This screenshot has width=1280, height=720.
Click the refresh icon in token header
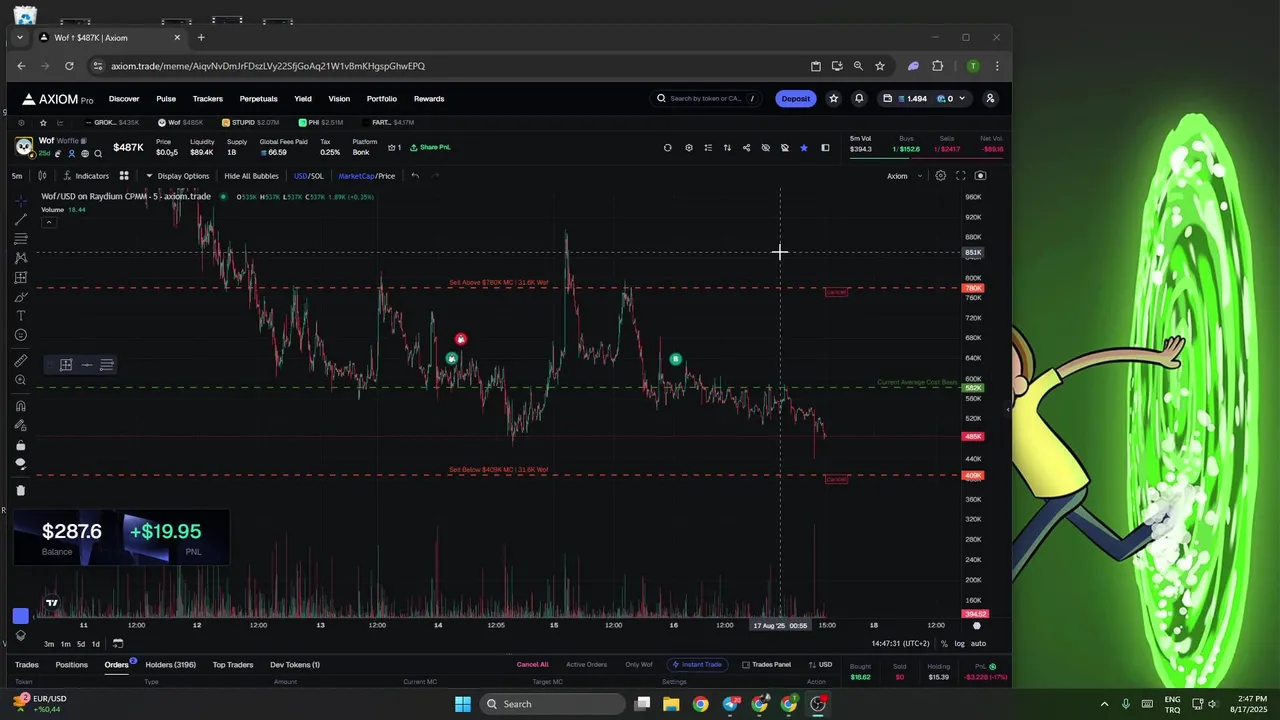pos(667,148)
